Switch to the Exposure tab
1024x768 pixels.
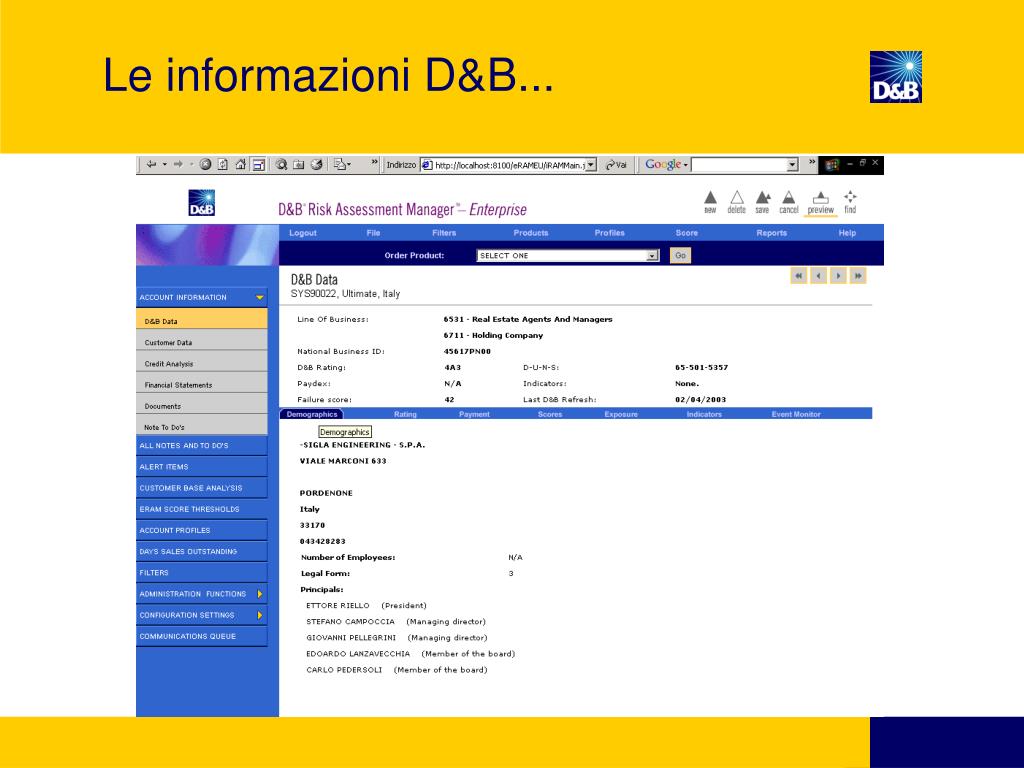(x=621, y=414)
